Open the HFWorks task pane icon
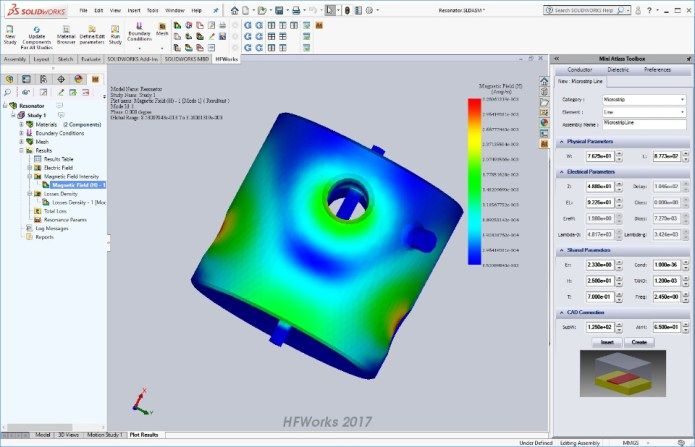Image resolution: width=695 pixels, height=447 pixels. coord(544,144)
